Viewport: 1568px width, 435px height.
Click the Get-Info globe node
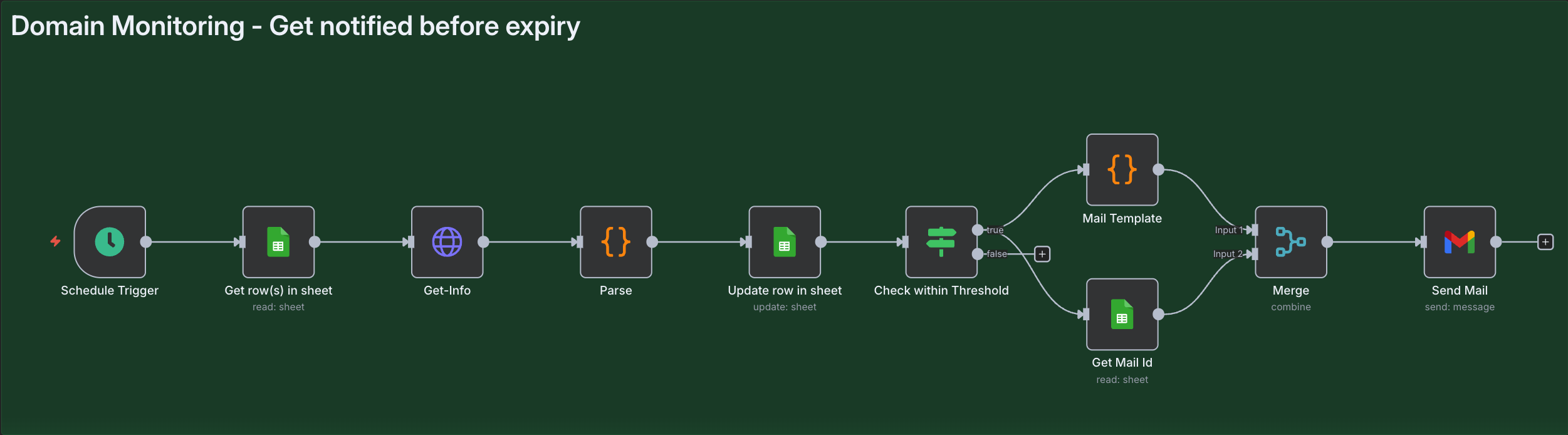tap(447, 242)
